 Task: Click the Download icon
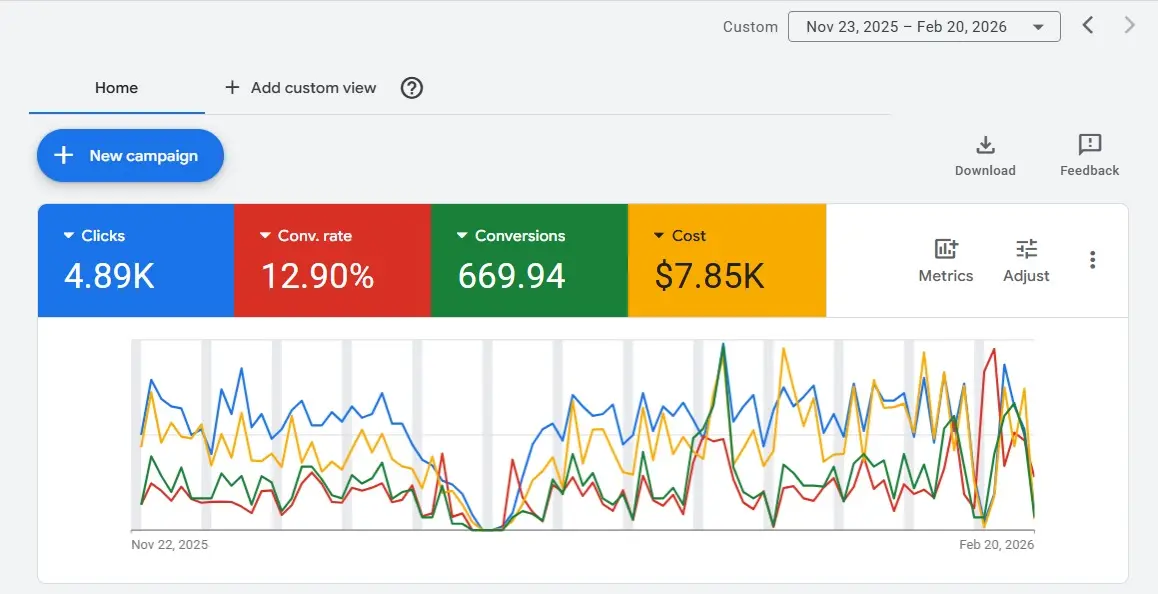pyautogui.click(x=985, y=146)
